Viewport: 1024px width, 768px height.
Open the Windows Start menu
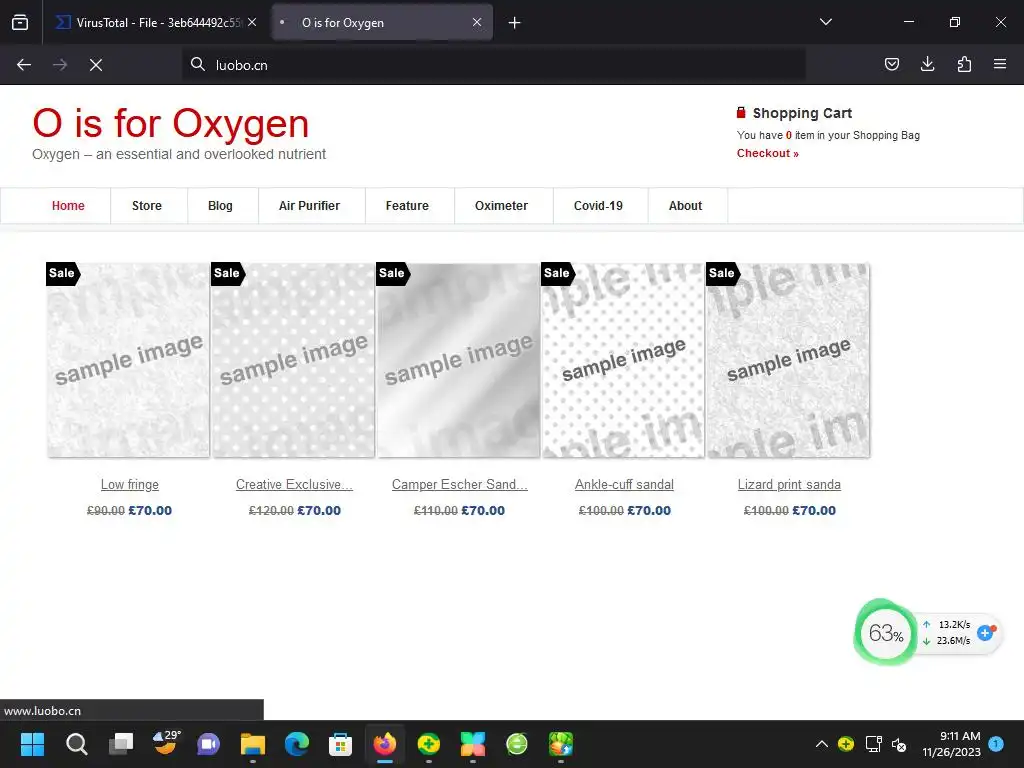32,744
